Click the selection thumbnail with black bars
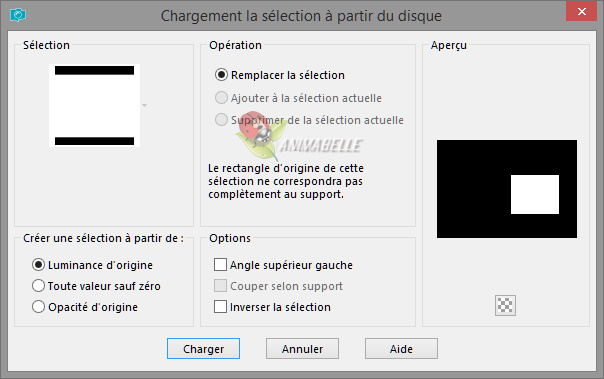The image size is (604, 379). pyautogui.click(x=94, y=106)
